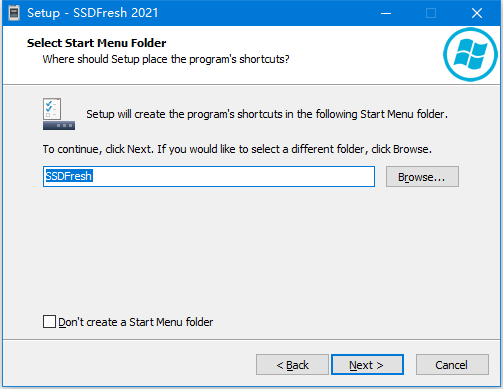Click the Select Start Menu Folder heading

click(96, 43)
